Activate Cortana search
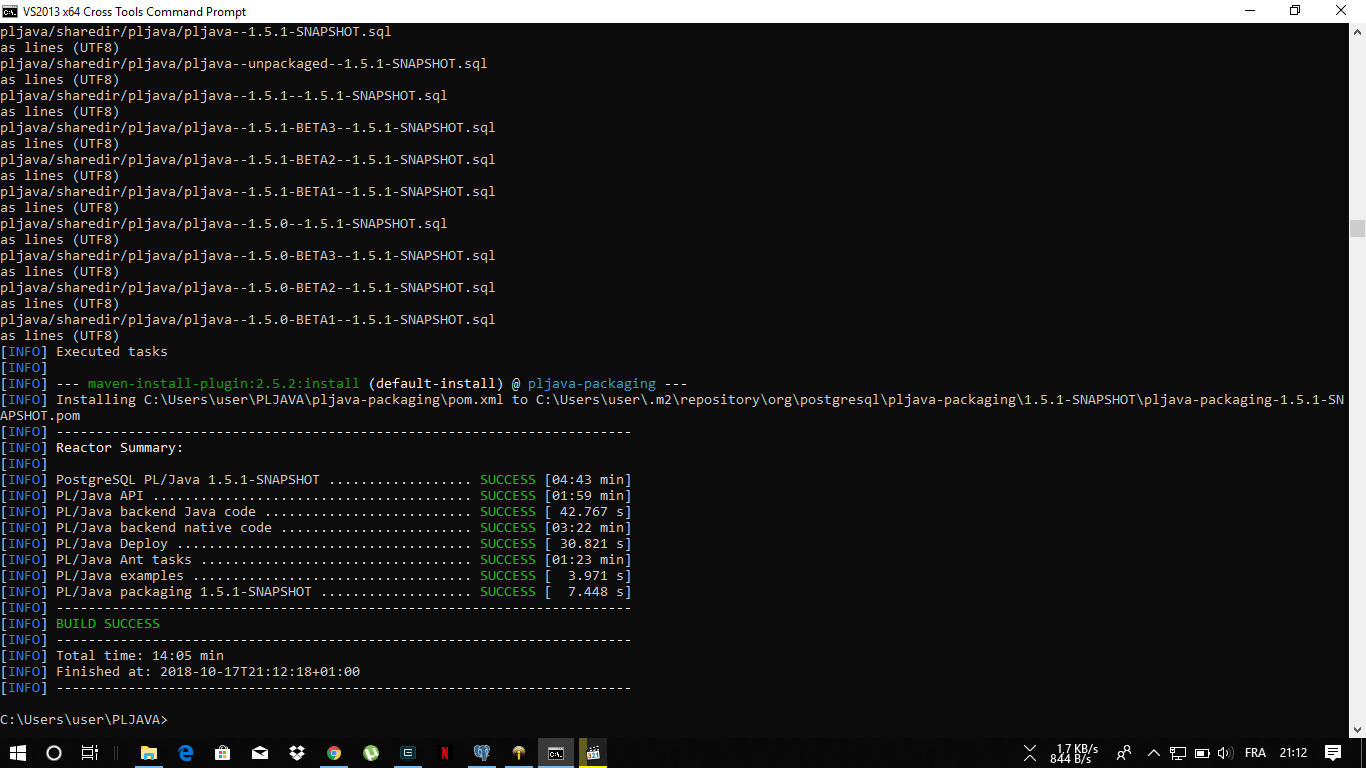Screen dimensions: 1366x768 tap(53, 753)
